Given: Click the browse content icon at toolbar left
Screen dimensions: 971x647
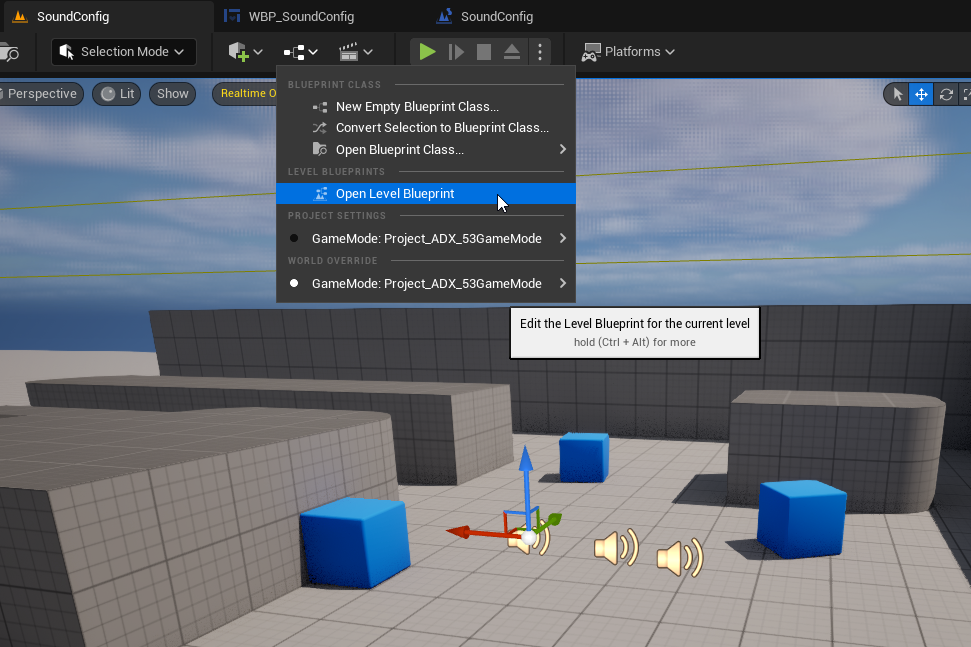Looking at the screenshot, I should [9, 52].
